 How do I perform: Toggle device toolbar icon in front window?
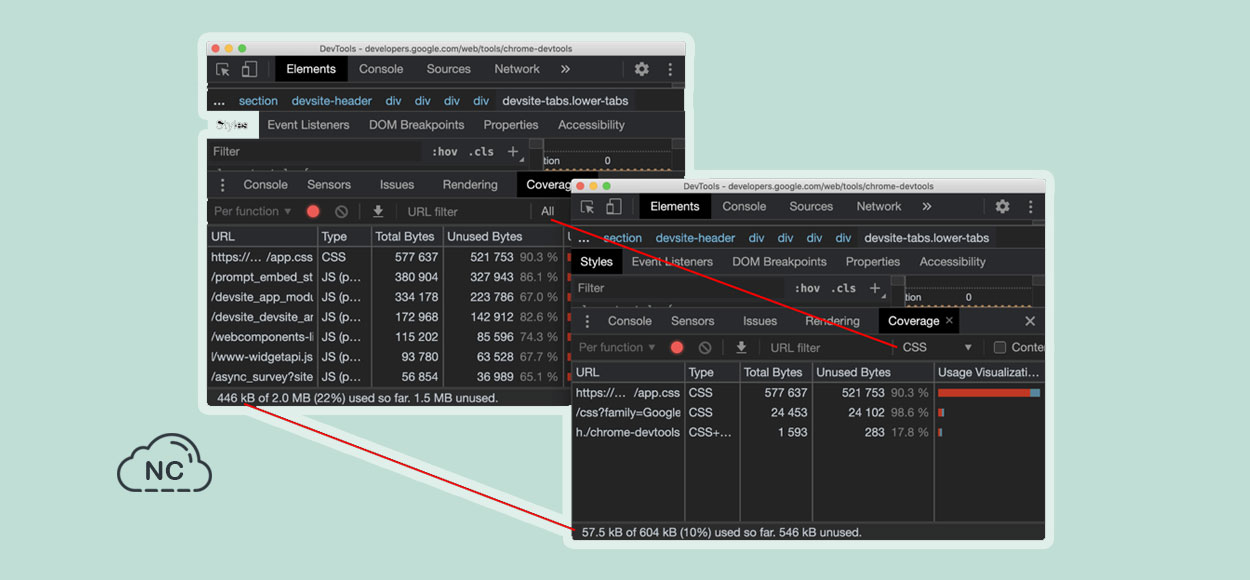(x=613, y=206)
